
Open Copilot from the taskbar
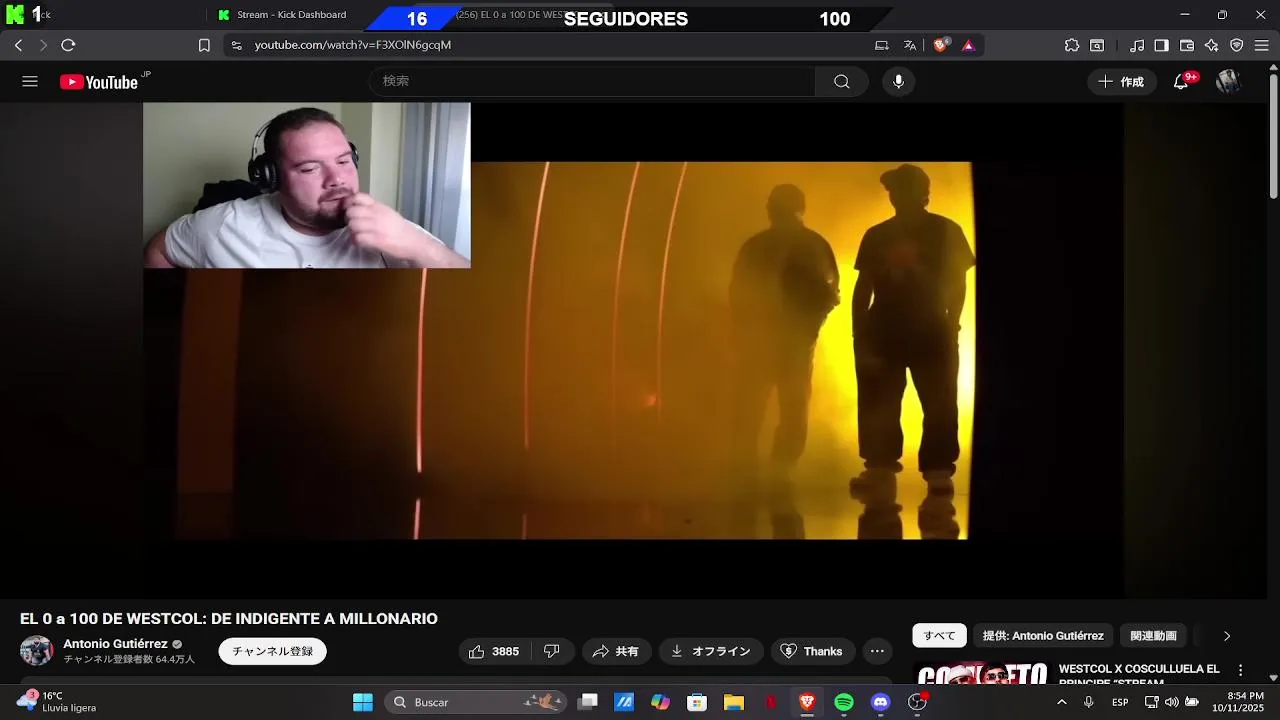pos(660,702)
